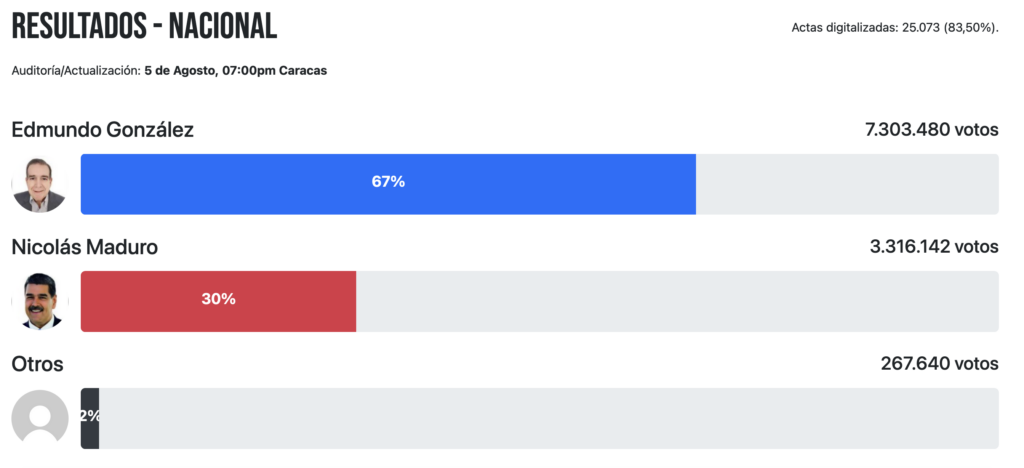Click the 3.316.142 votos count
Viewport: 1024px width, 468px height.
click(933, 247)
